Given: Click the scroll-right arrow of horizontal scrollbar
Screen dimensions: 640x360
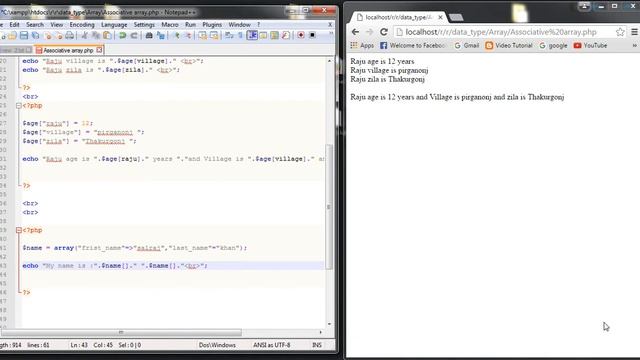Looking at the screenshot, I should click(320, 332).
